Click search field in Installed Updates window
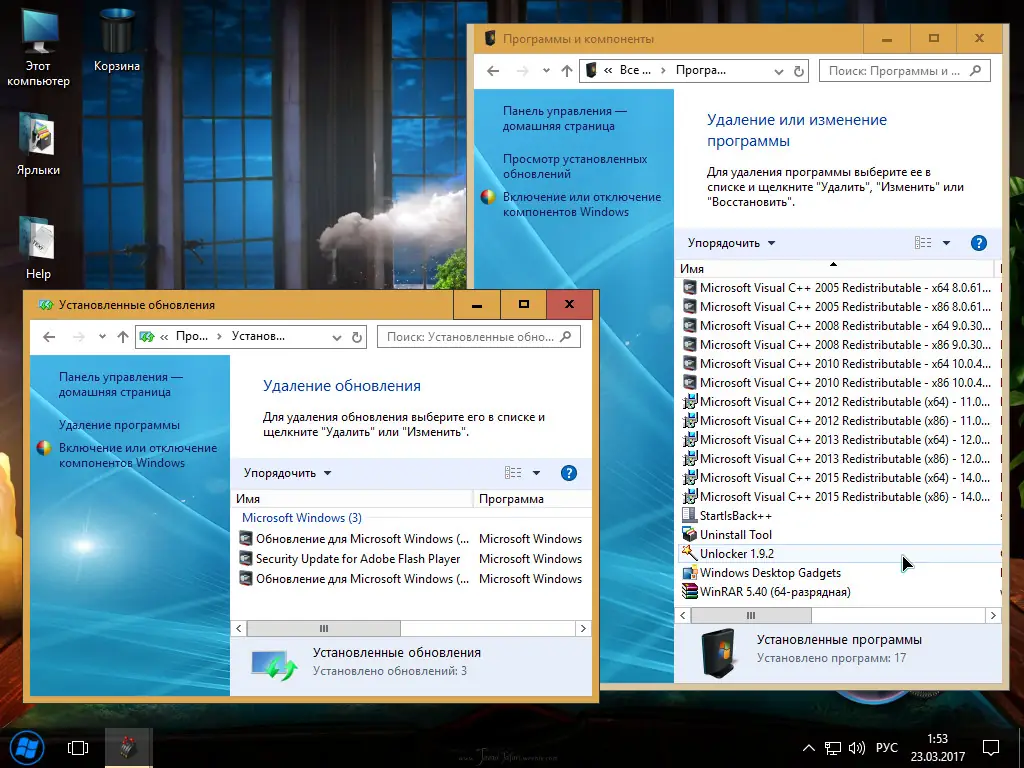 pos(479,337)
